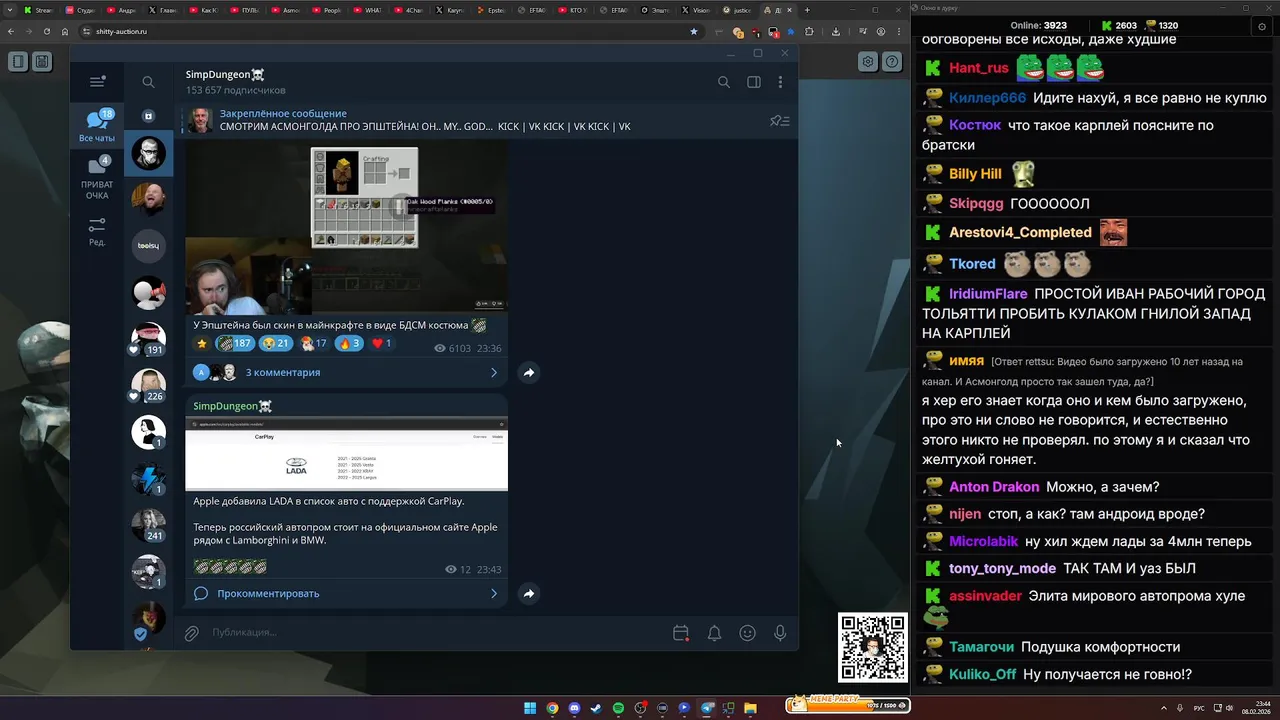Open the schedule message calendar icon
The width and height of the screenshot is (1280, 720).
(x=681, y=633)
